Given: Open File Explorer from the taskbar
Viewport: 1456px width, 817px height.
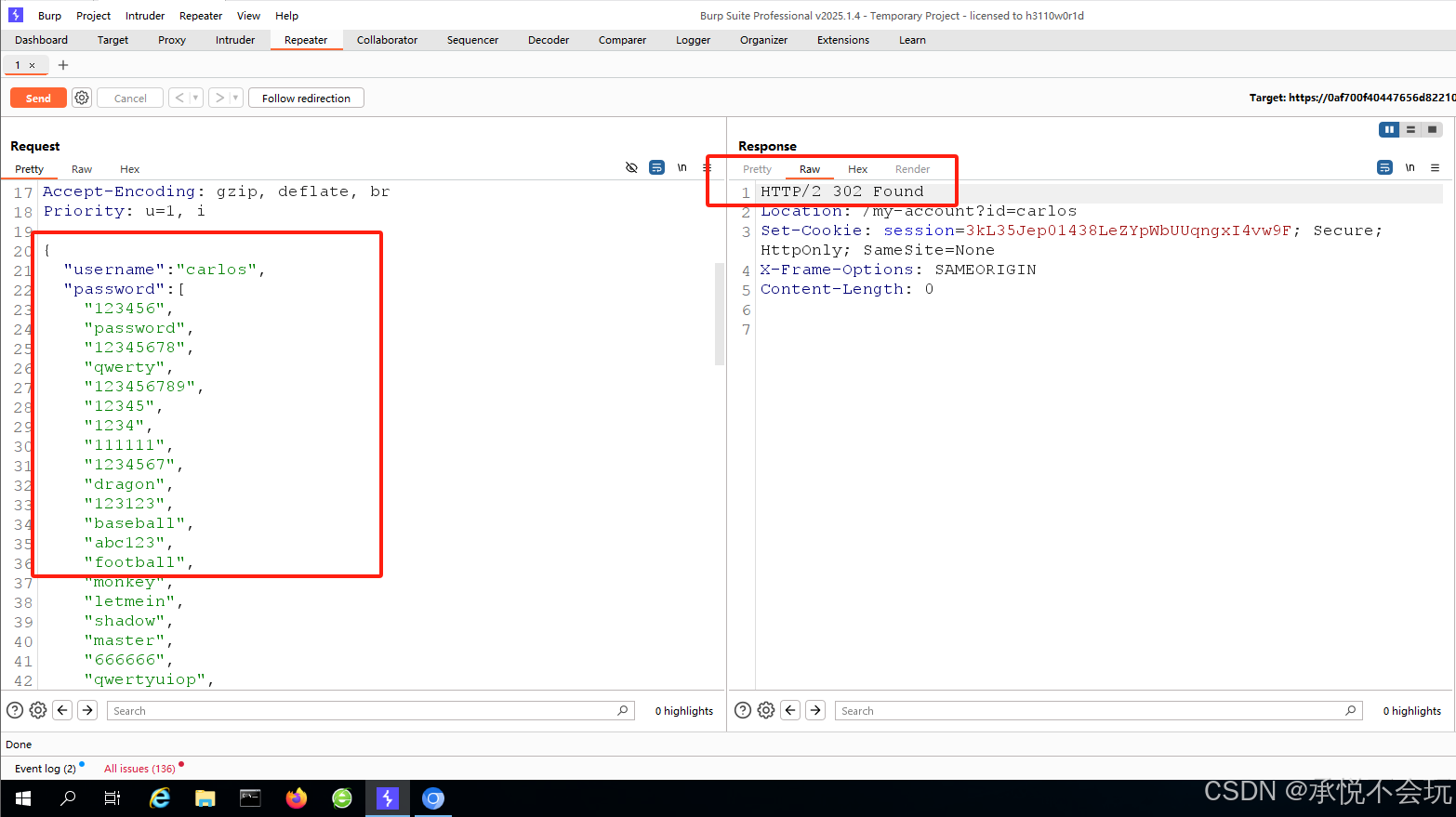Looking at the screenshot, I should click(x=205, y=798).
